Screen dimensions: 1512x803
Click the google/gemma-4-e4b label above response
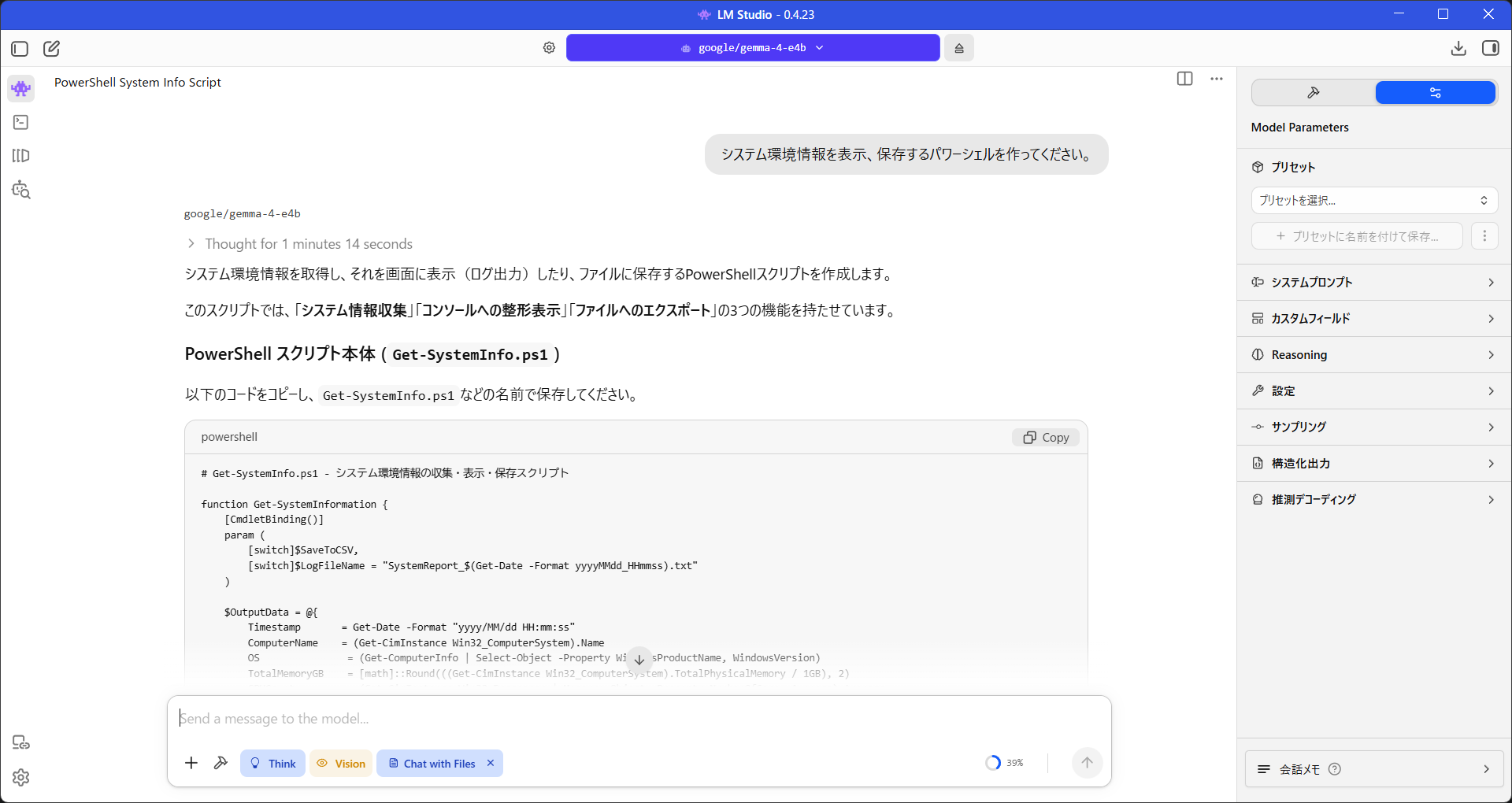click(x=243, y=214)
